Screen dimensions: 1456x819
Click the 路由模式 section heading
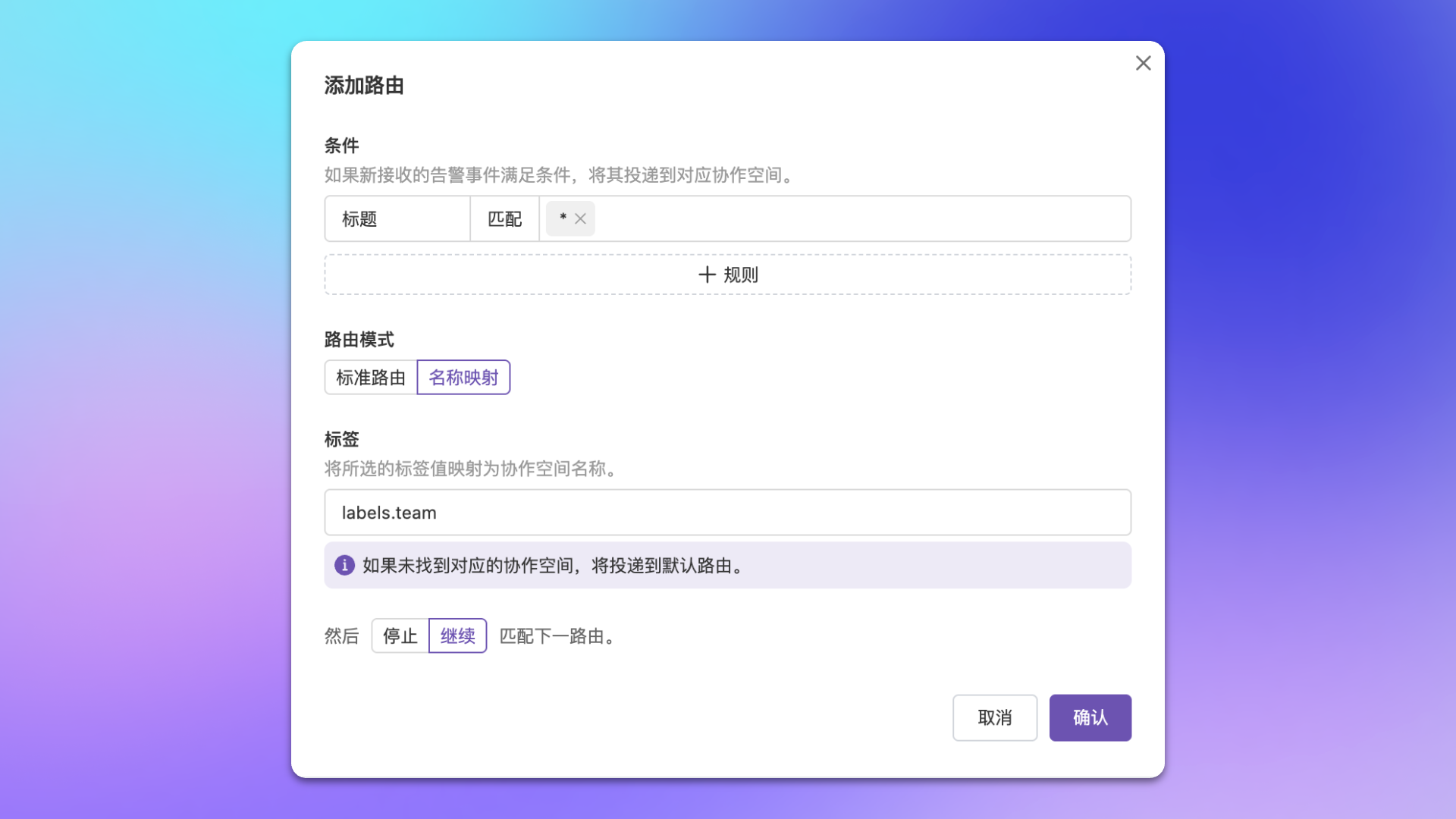[x=359, y=340]
